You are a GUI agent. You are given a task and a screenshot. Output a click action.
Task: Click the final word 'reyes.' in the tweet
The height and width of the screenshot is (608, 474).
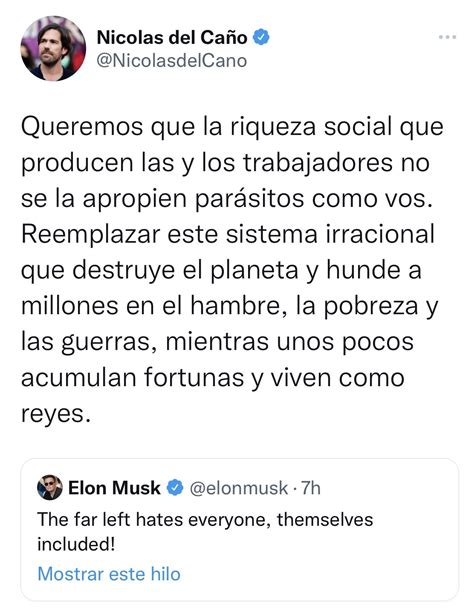[x=55, y=415]
